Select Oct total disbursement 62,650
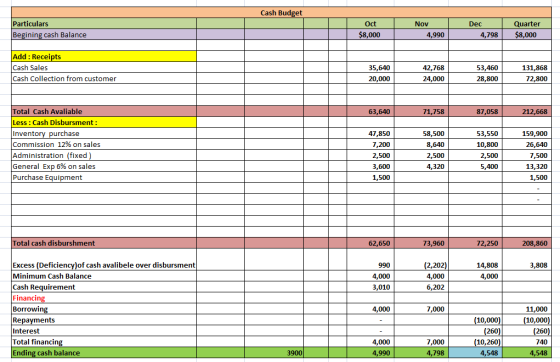The width and height of the screenshot is (560, 362). pos(370,243)
